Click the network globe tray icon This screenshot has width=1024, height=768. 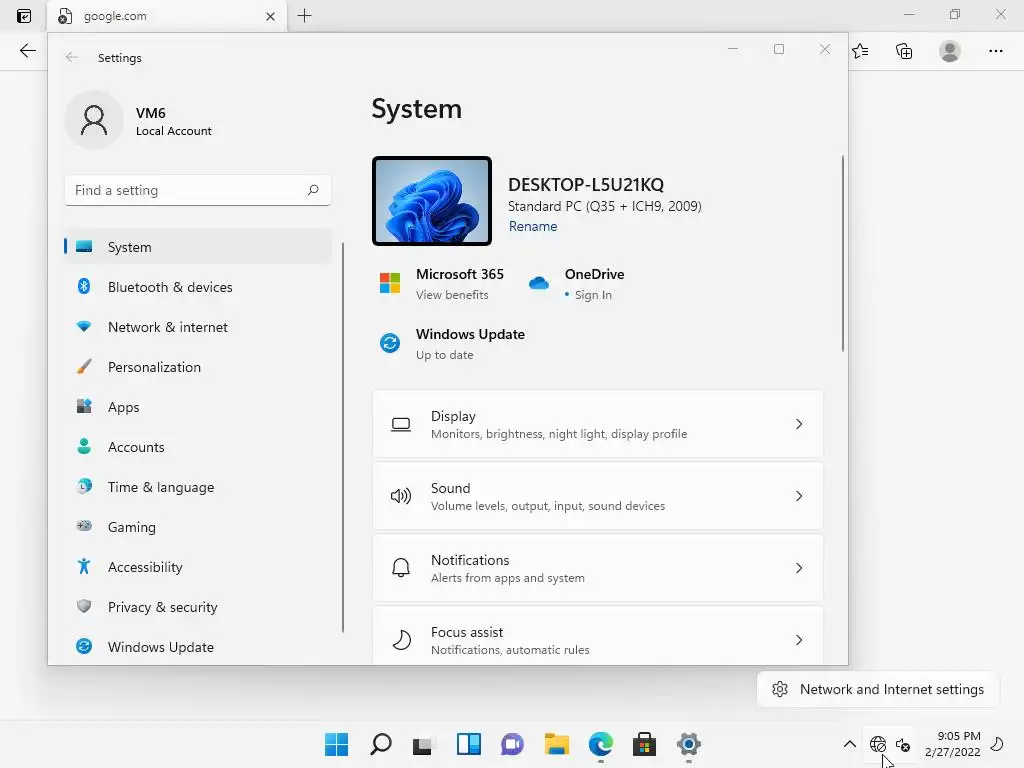(x=878, y=744)
